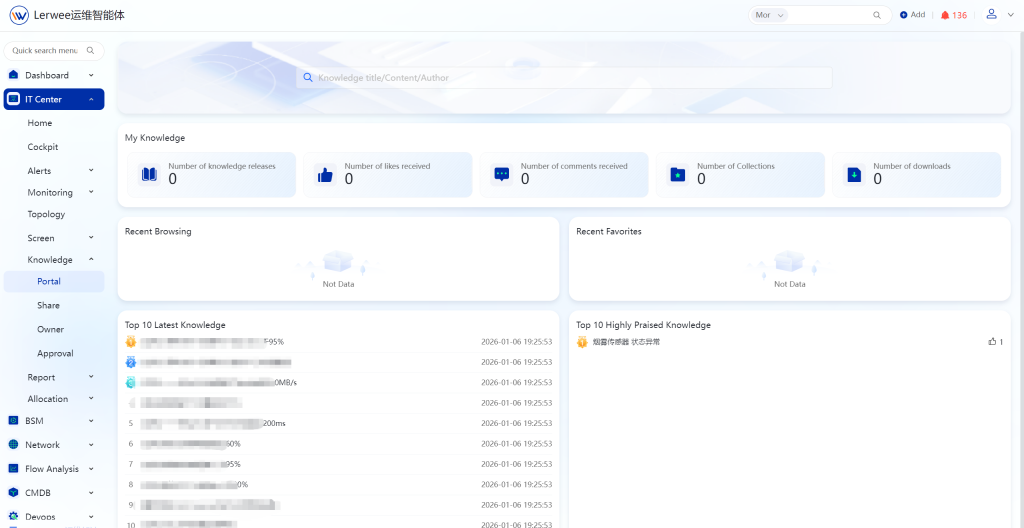1024x528 pixels.
Task: Click the Lerwee logo icon
Action: tap(19, 15)
